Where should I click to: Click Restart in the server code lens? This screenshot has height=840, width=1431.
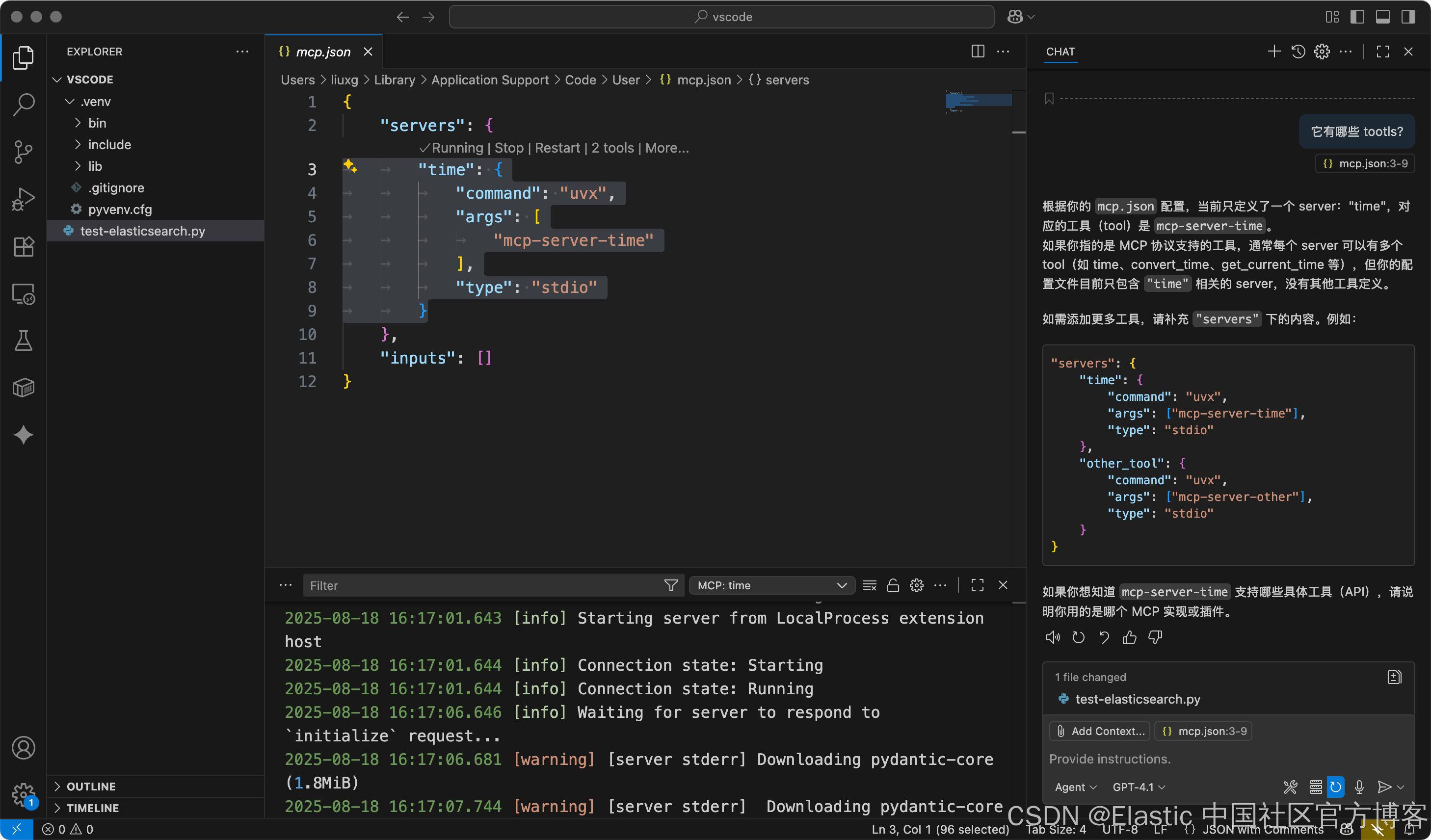pyautogui.click(x=557, y=148)
